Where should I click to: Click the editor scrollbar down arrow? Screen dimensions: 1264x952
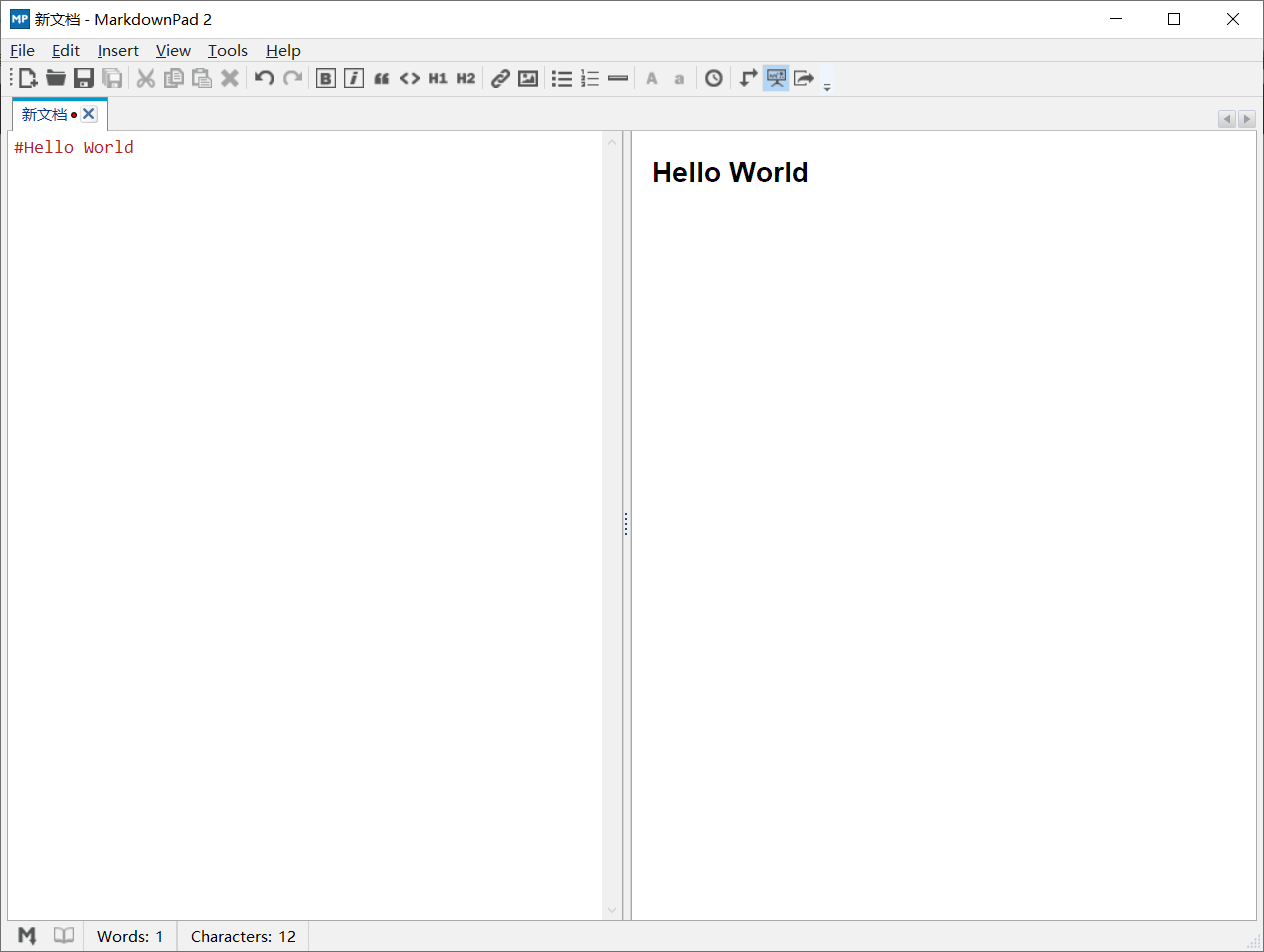[x=613, y=910]
